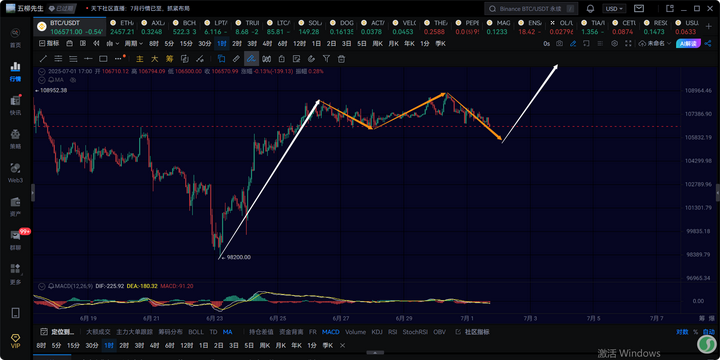This screenshot has height=360, width=720.
Task: Click the share icon beside AI解读
Action: click(x=707, y=43)
